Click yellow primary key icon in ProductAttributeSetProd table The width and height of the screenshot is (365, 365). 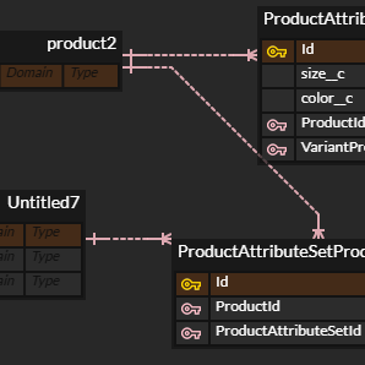coord(191,284)
